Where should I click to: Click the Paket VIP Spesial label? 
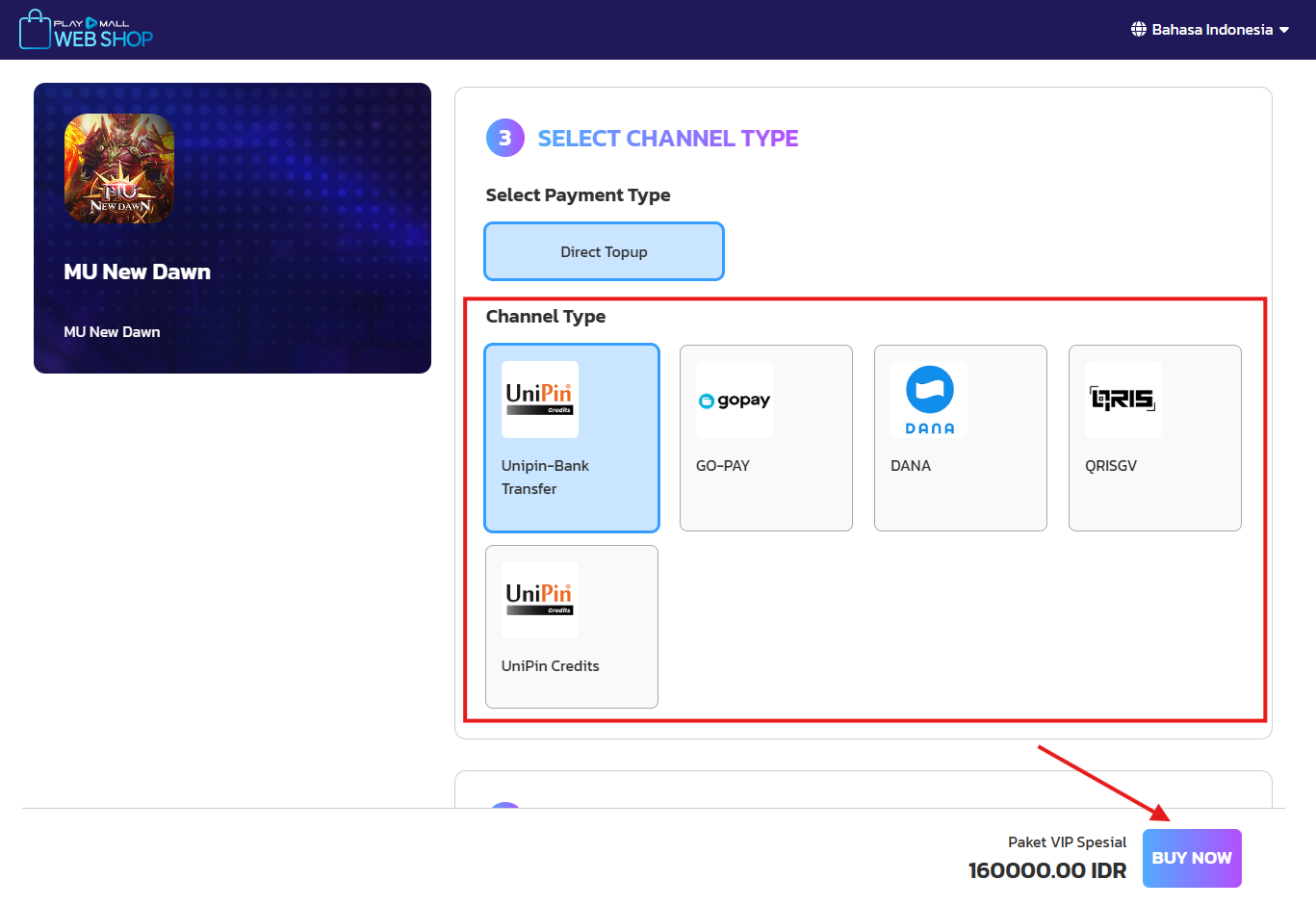(x=1067, y=841)
